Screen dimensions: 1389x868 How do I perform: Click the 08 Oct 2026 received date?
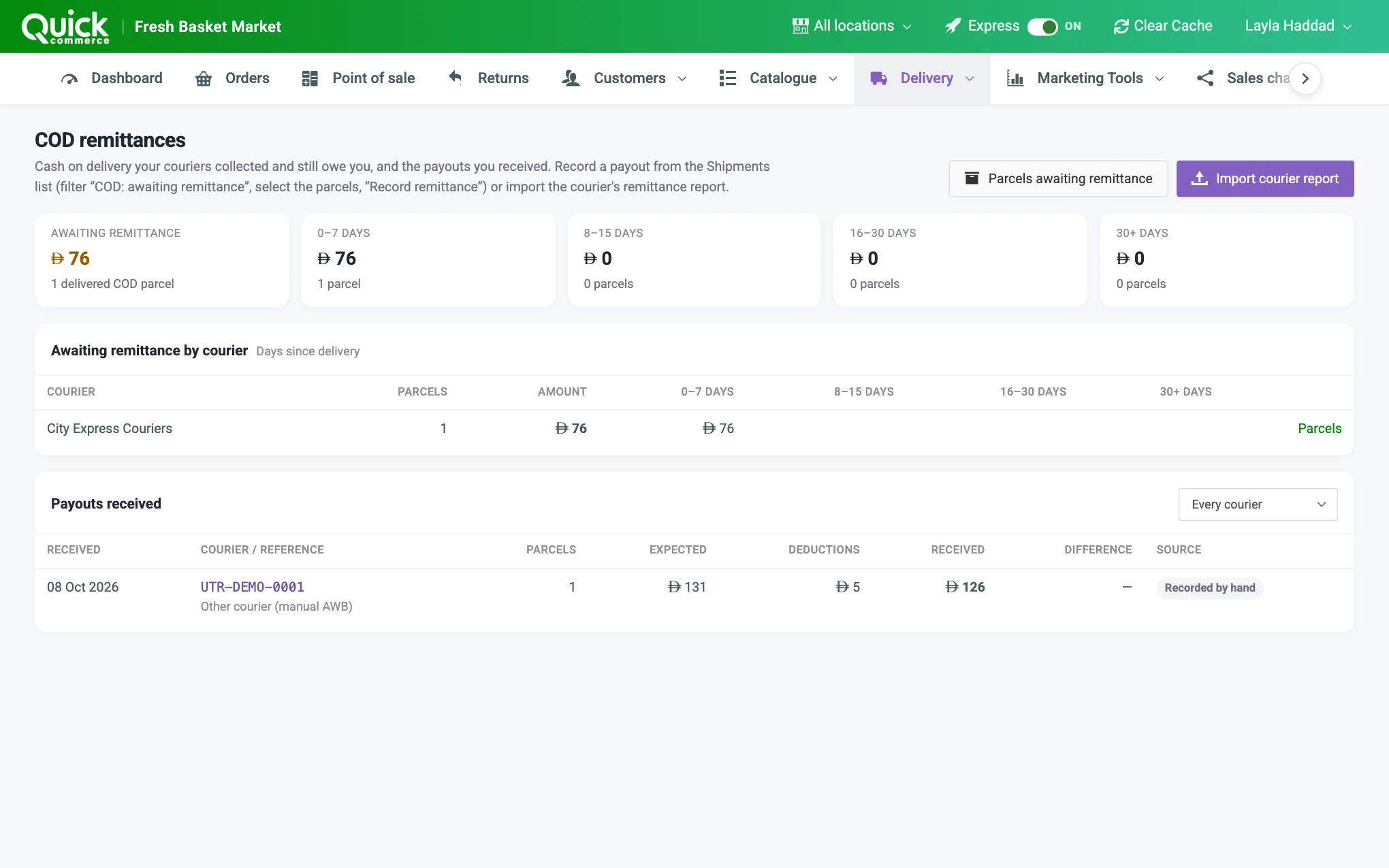coord(82,587)
